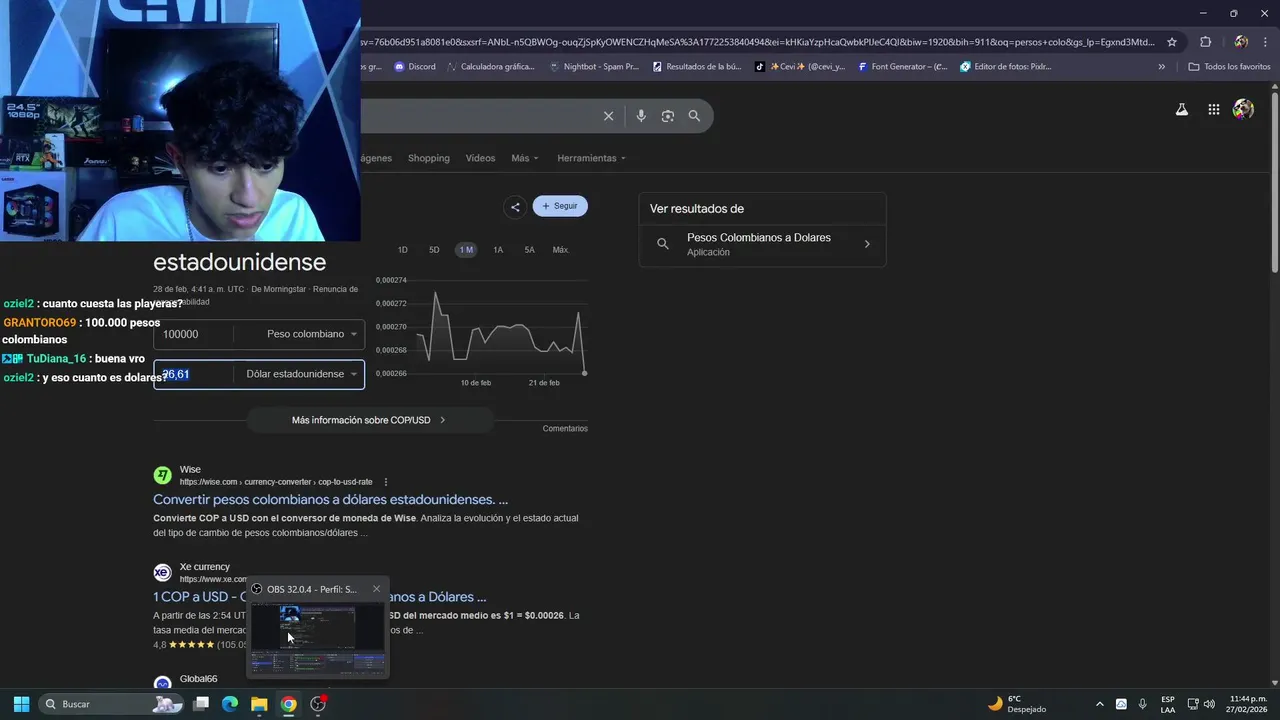Open the Todos los favoritos folder

coord(1229,67)
